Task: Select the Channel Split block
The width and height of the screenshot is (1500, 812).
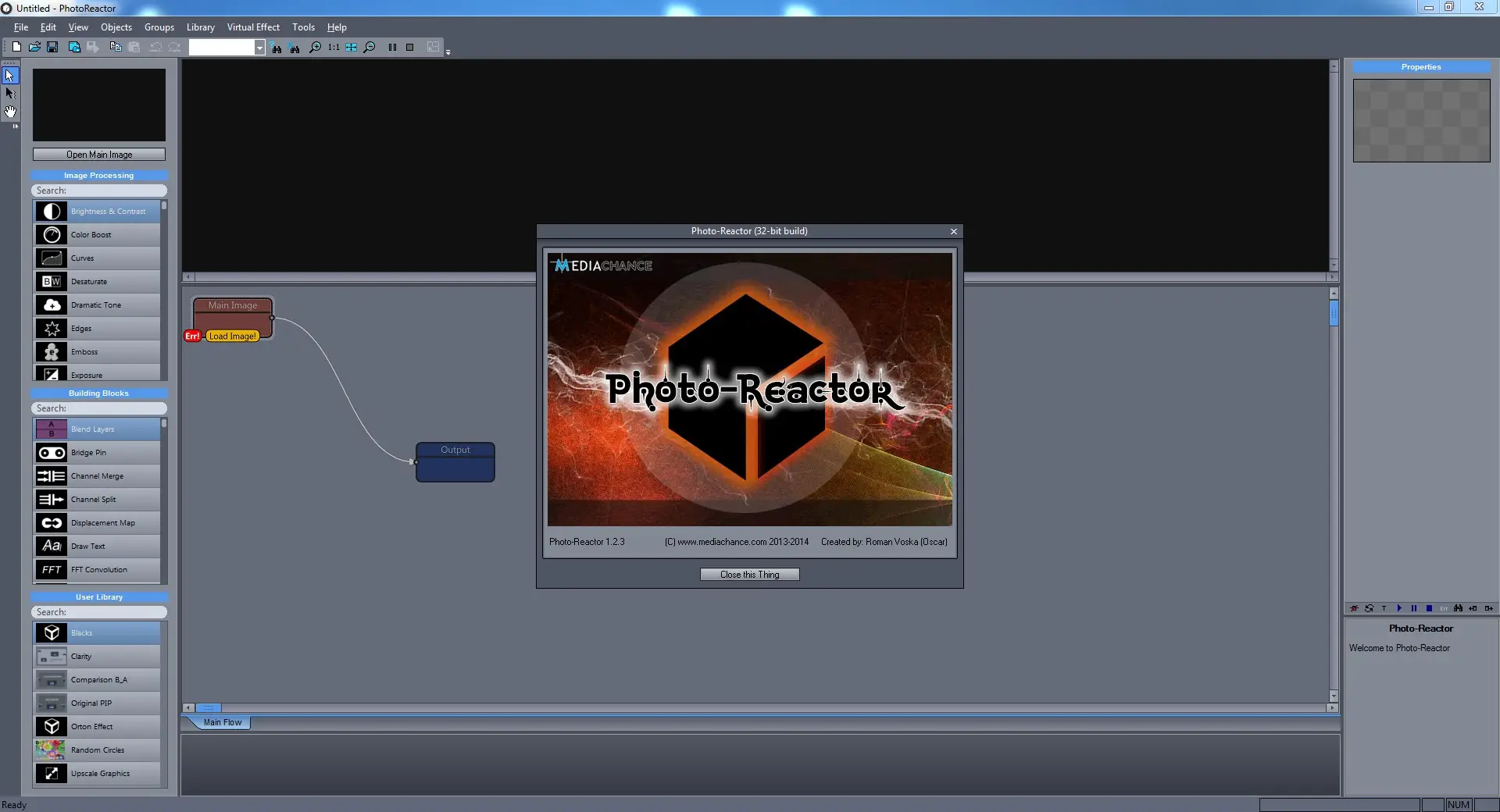Action: coord(98,500)
